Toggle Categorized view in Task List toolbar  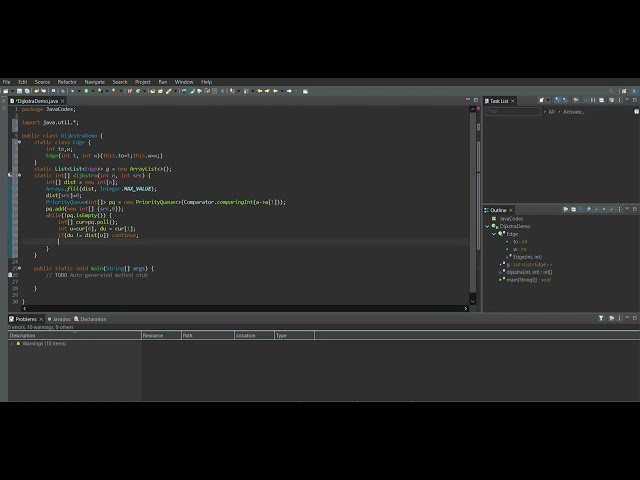click(x=558, y=100)
